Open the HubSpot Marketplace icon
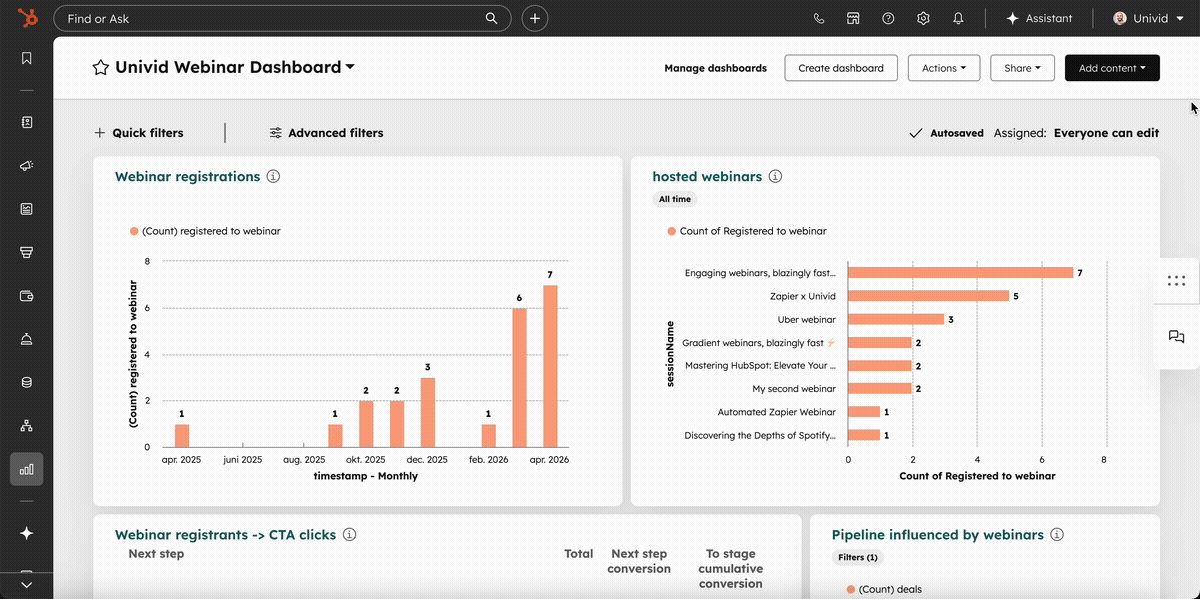Screen dimensions: 1200x599 [853, 17]
